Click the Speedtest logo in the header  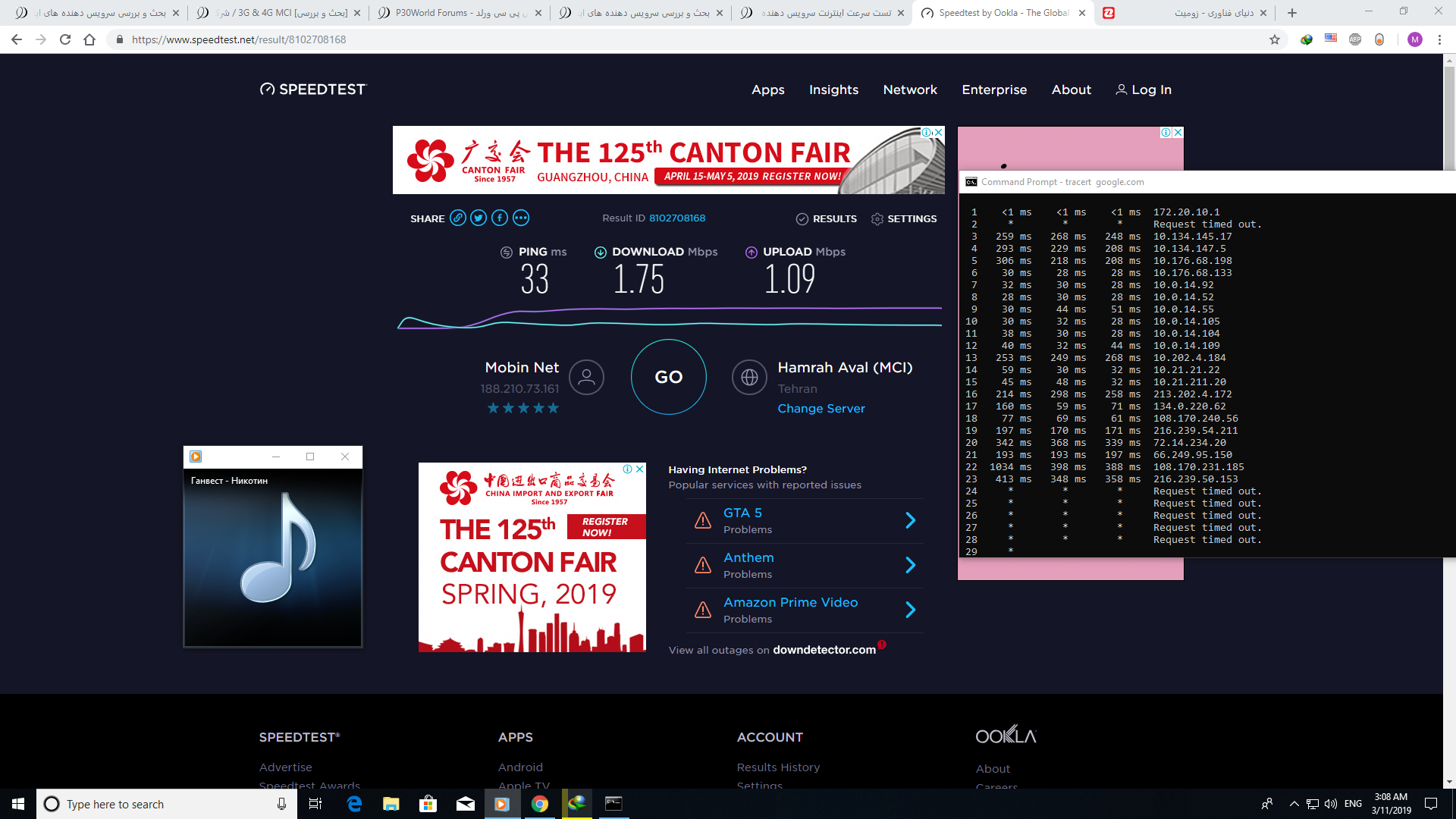click(312, 89)
